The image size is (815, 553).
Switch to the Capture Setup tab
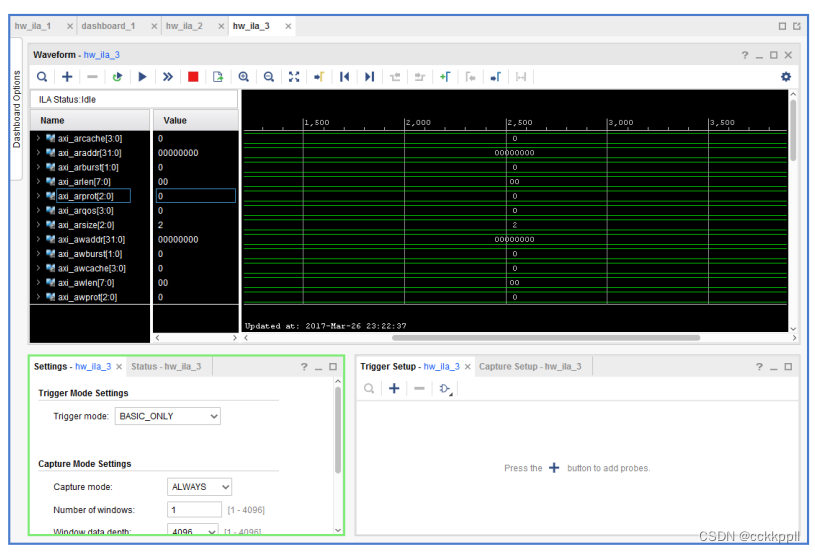coord(529,367)
